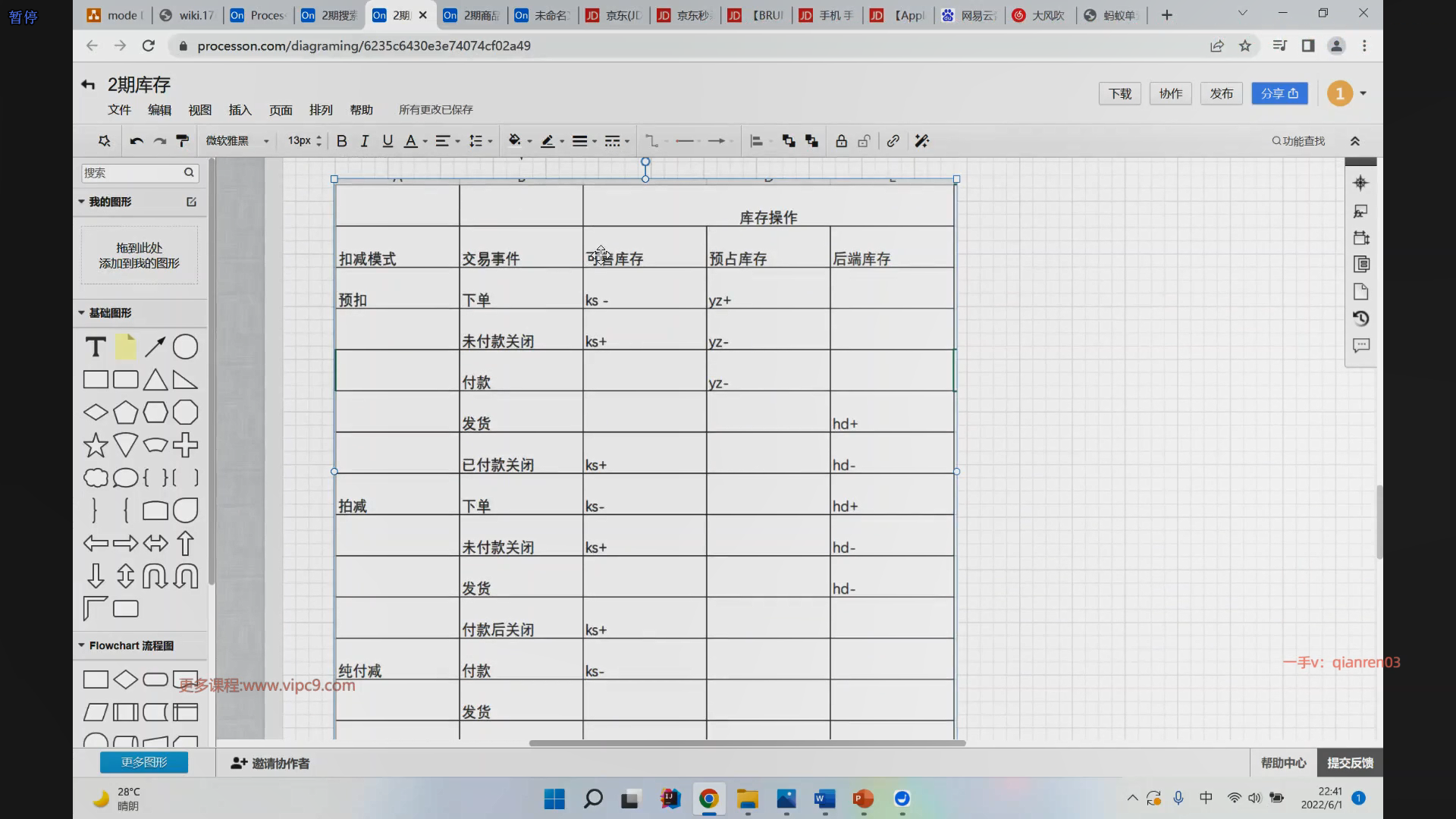Toggle bold formatting
Viewport: 1456px width, 819px height.
point(341,141)
